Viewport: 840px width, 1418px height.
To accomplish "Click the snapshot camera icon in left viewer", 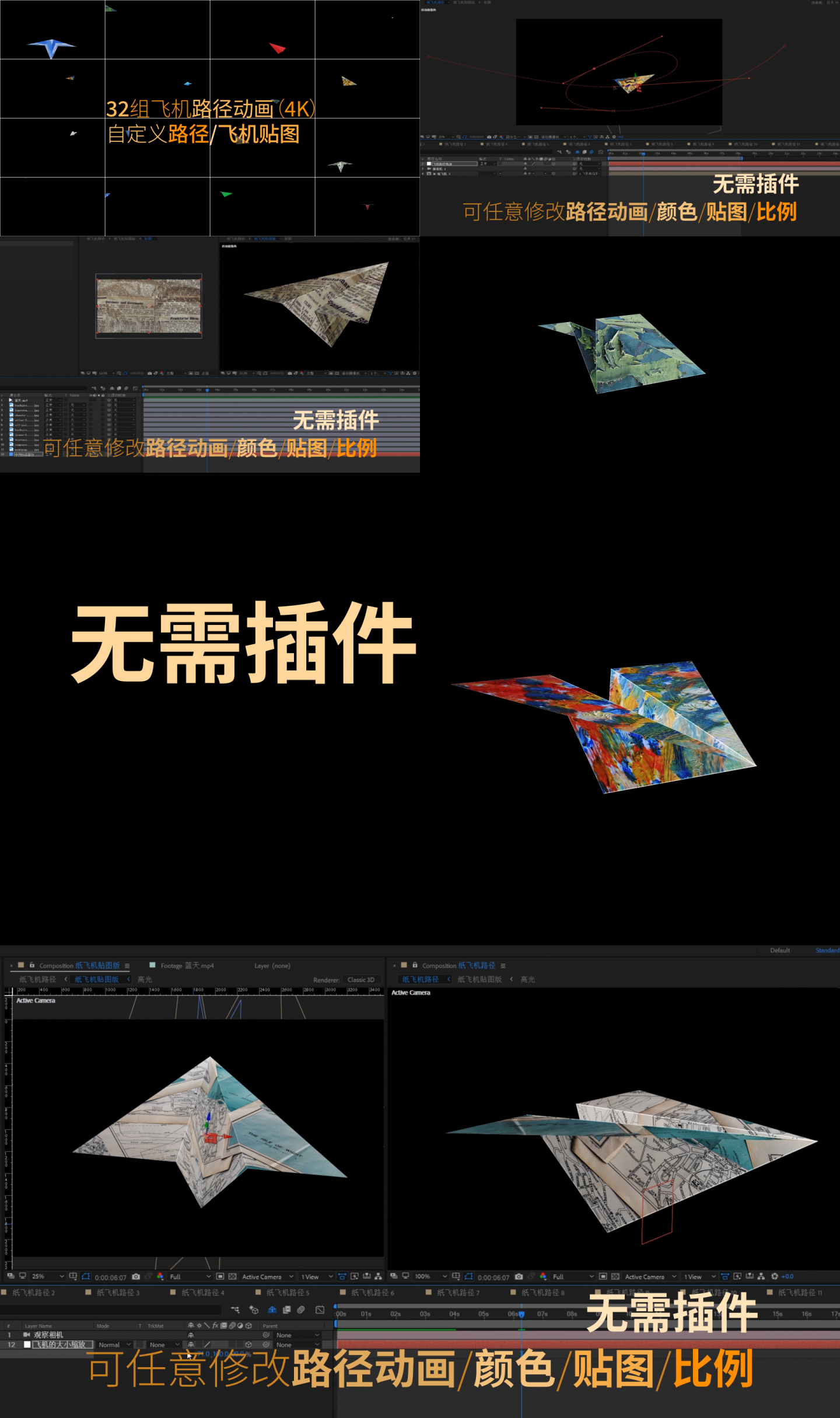I will click(136, 1277).
